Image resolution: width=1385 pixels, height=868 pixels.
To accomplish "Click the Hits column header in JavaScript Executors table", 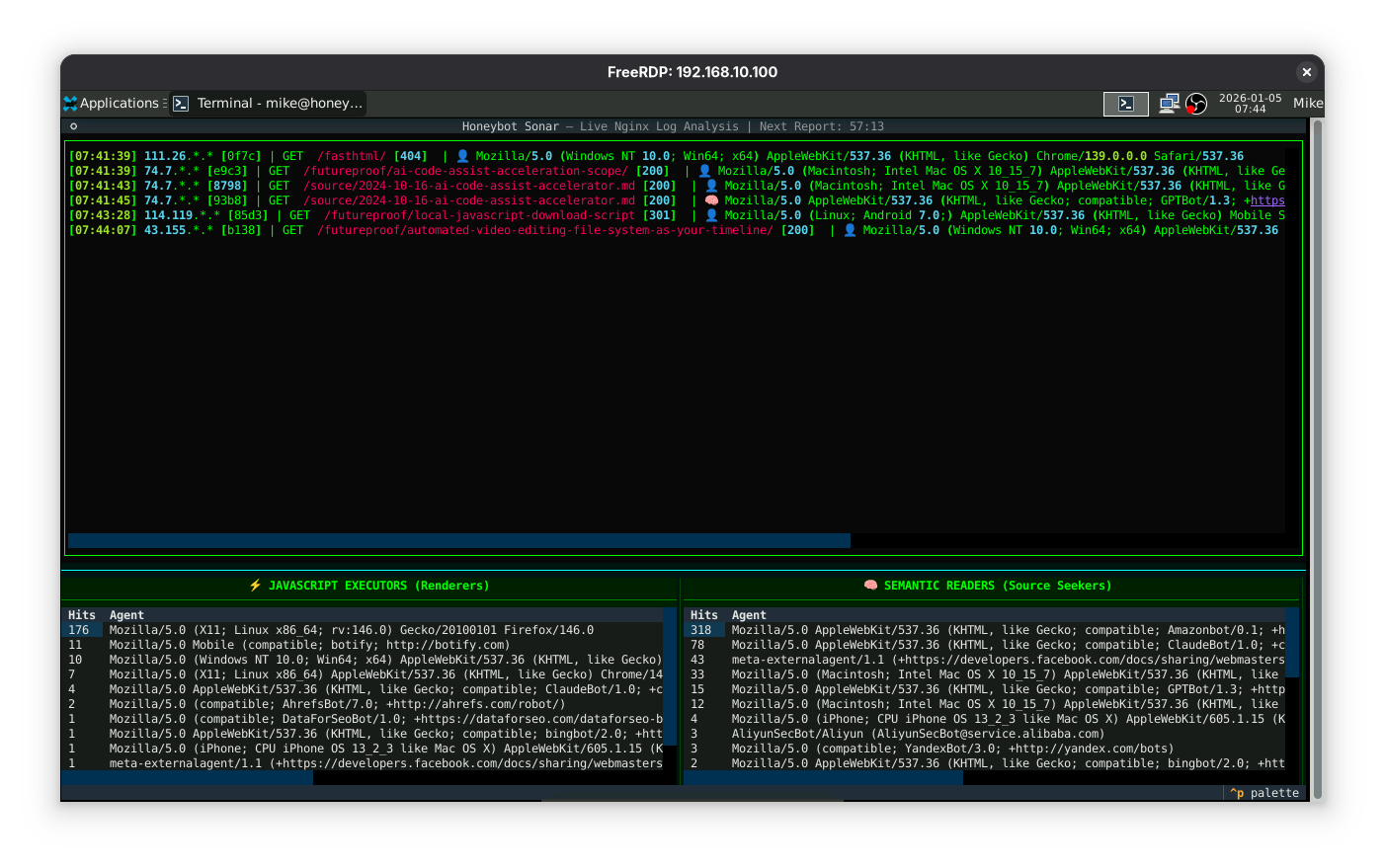I will click(82, 615).
